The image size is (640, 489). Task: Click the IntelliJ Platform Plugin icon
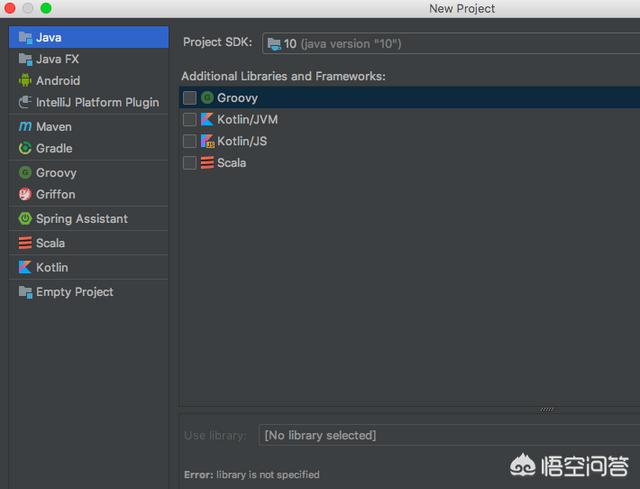[x=25, y=102]
